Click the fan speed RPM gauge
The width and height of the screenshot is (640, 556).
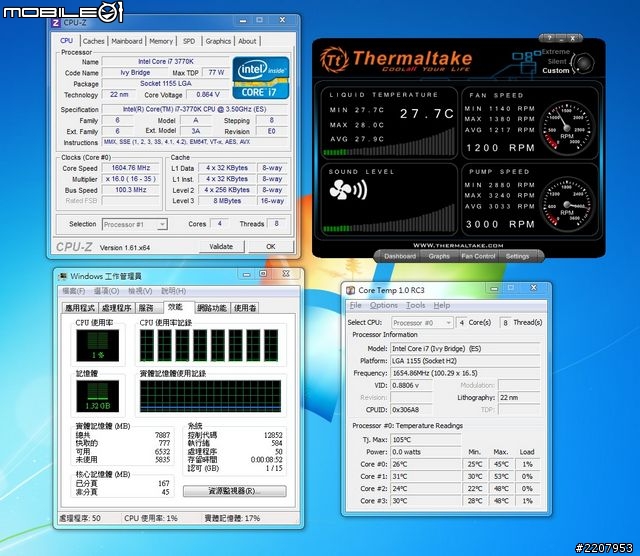click(567, 129)
